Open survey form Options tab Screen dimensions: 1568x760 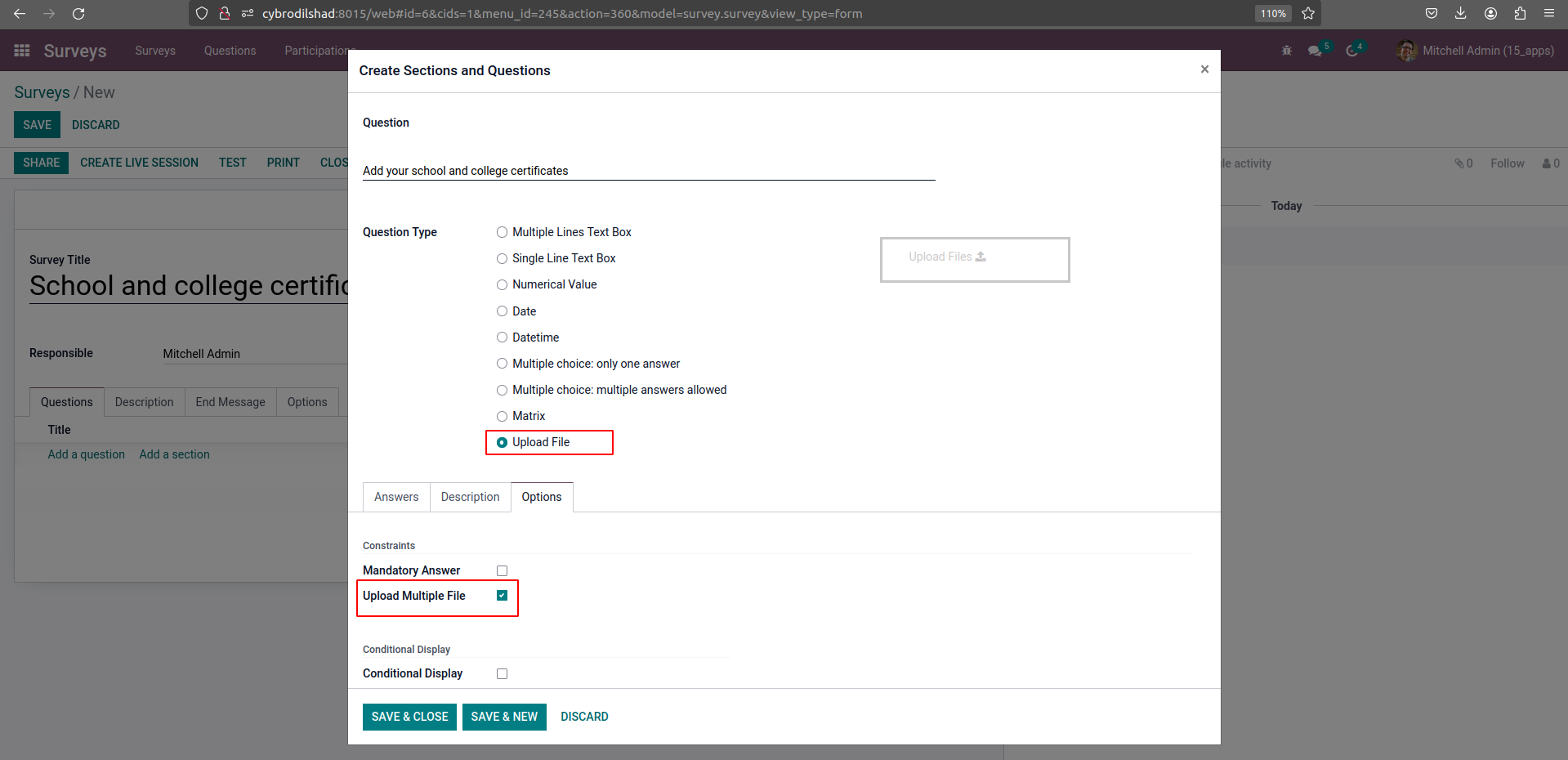point(307,402)
